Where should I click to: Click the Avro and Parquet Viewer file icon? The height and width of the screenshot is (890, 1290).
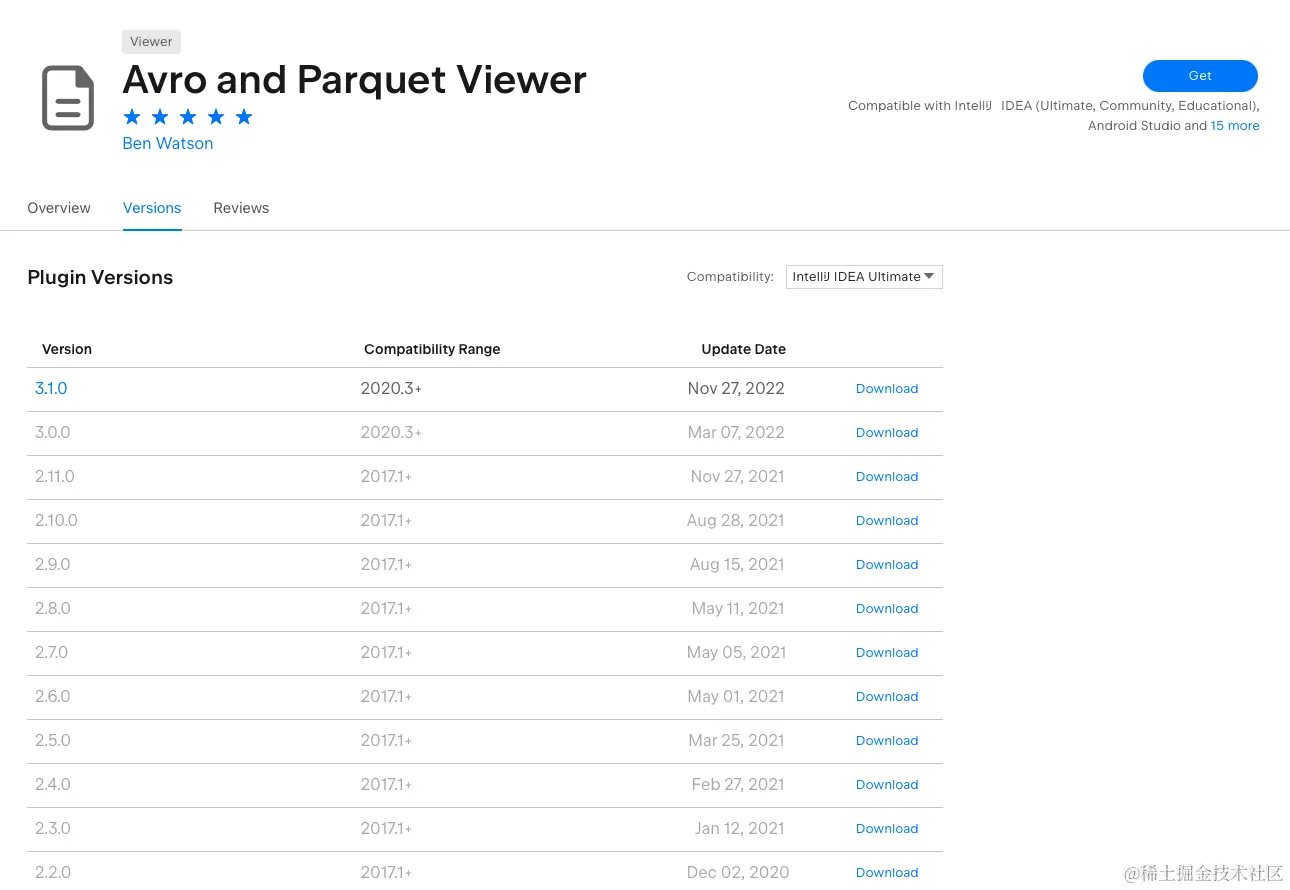coord(68,98)
